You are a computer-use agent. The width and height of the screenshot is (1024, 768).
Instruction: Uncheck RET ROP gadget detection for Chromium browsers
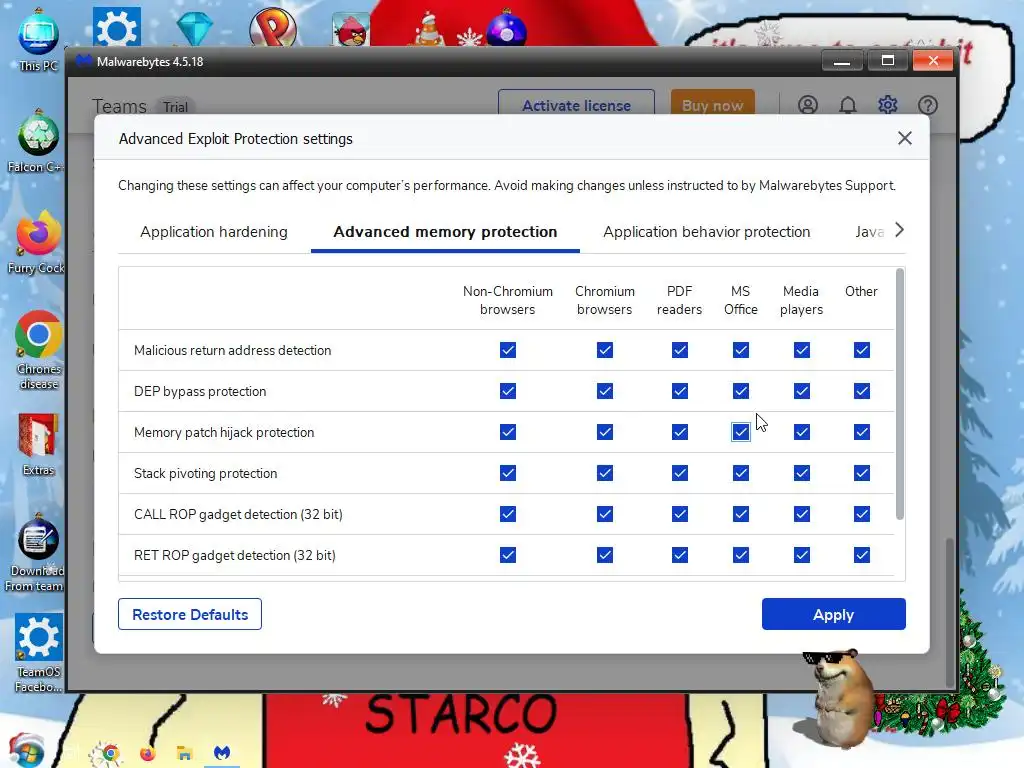point(605,555)
